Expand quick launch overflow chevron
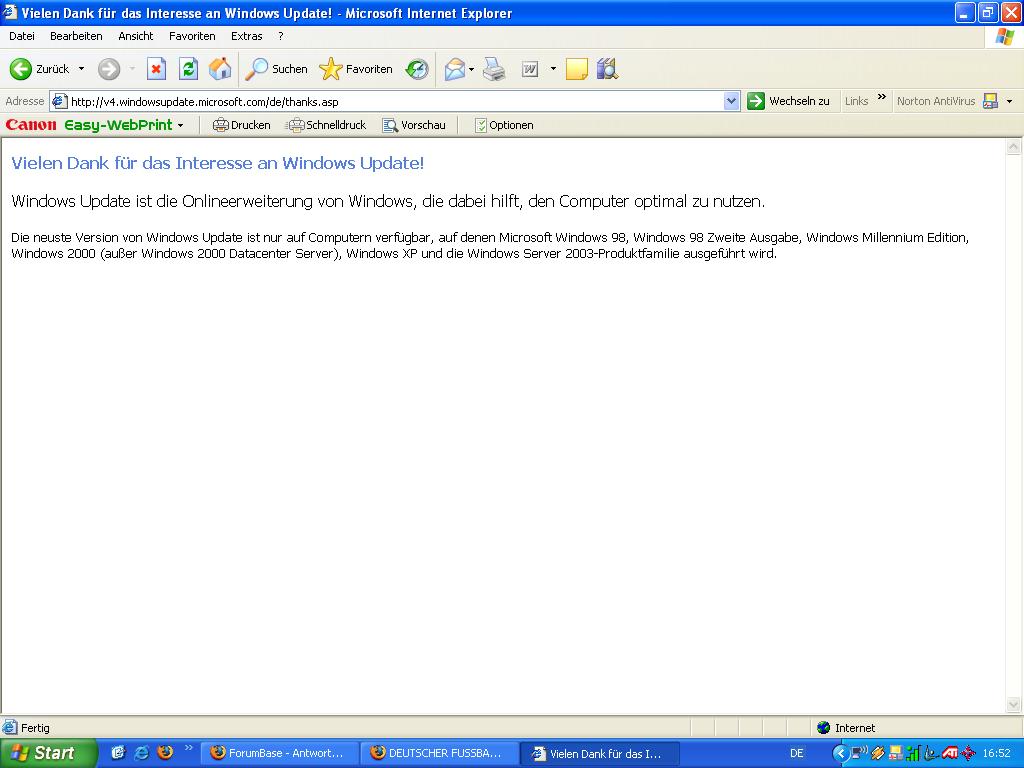 189,748
